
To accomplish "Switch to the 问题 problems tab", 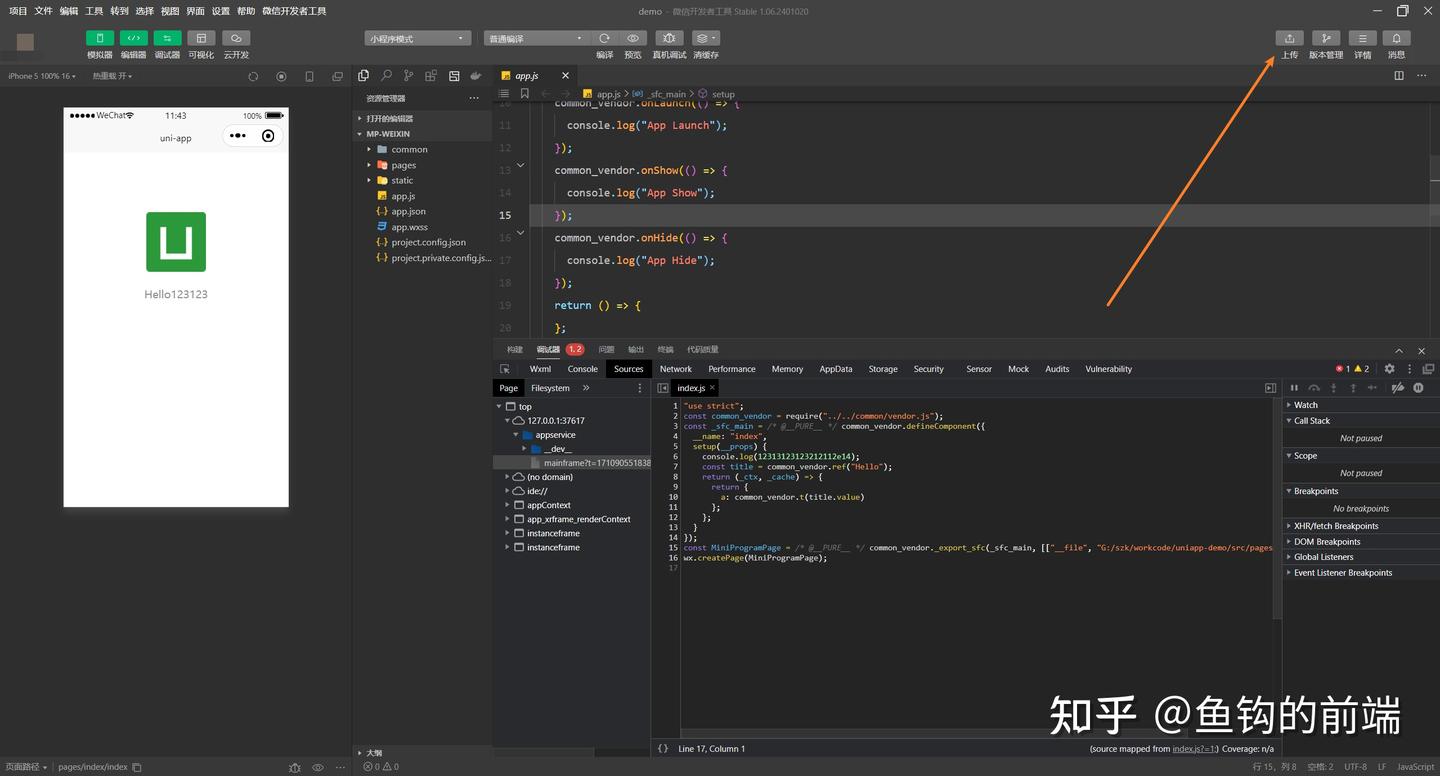I will click(606, 350).
